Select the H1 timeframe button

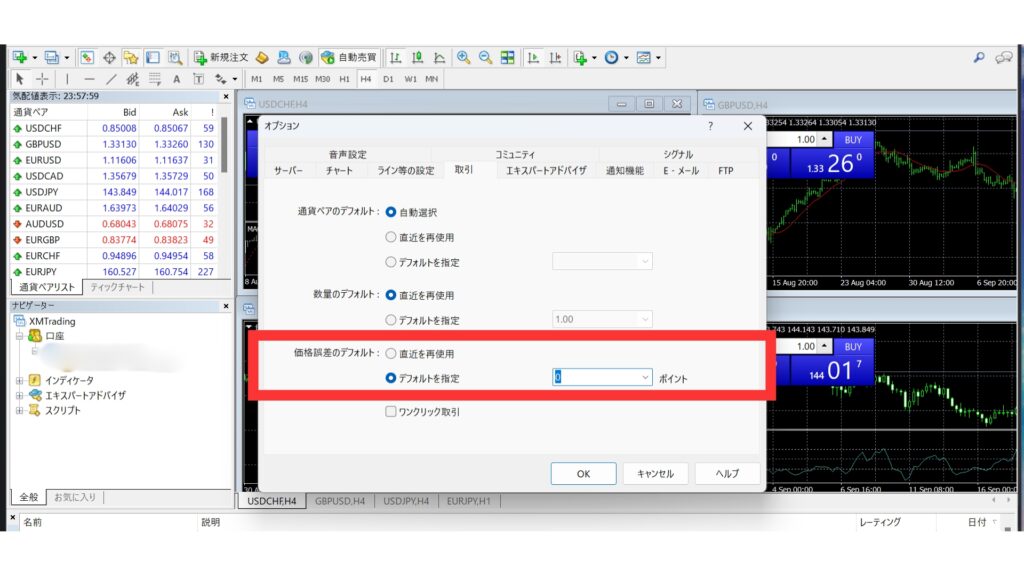[344, 79]
